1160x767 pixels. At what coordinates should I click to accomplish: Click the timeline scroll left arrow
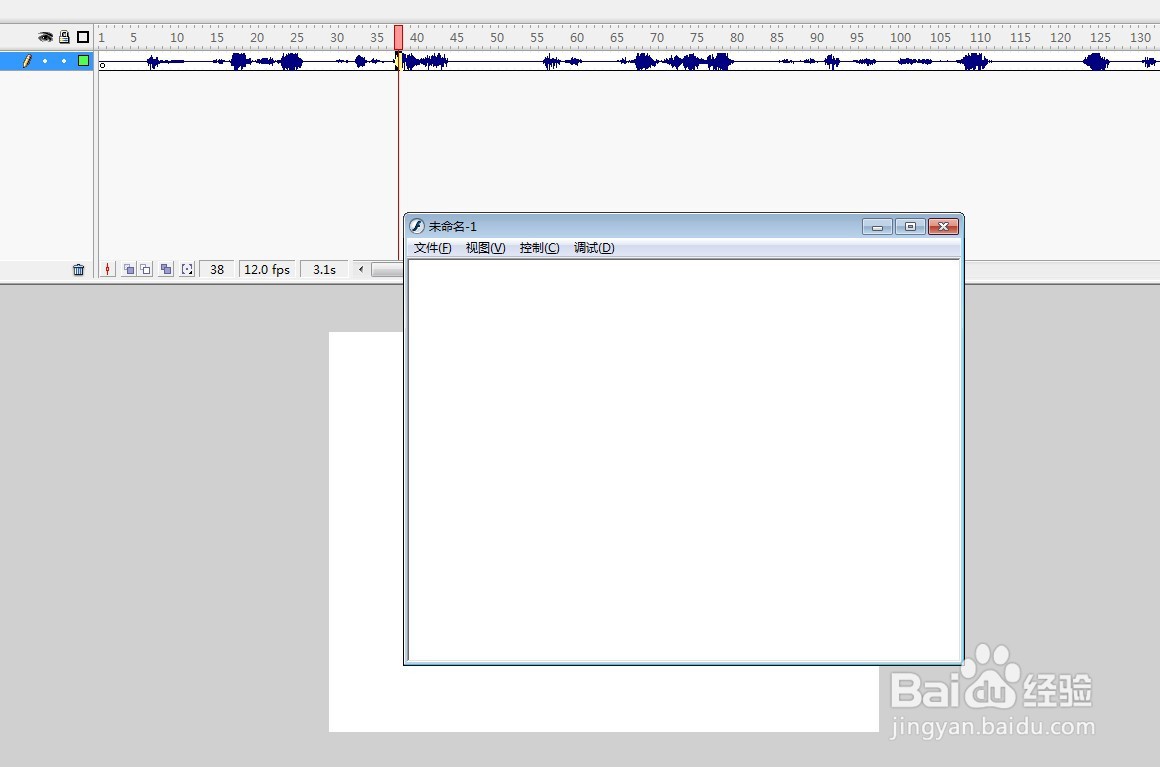pos(361,269)
